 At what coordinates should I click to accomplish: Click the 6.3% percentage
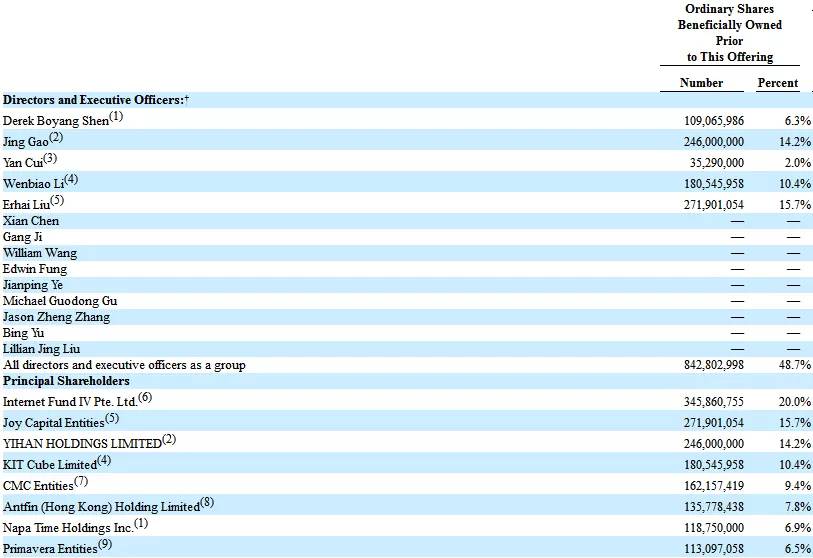click(797, 121)
